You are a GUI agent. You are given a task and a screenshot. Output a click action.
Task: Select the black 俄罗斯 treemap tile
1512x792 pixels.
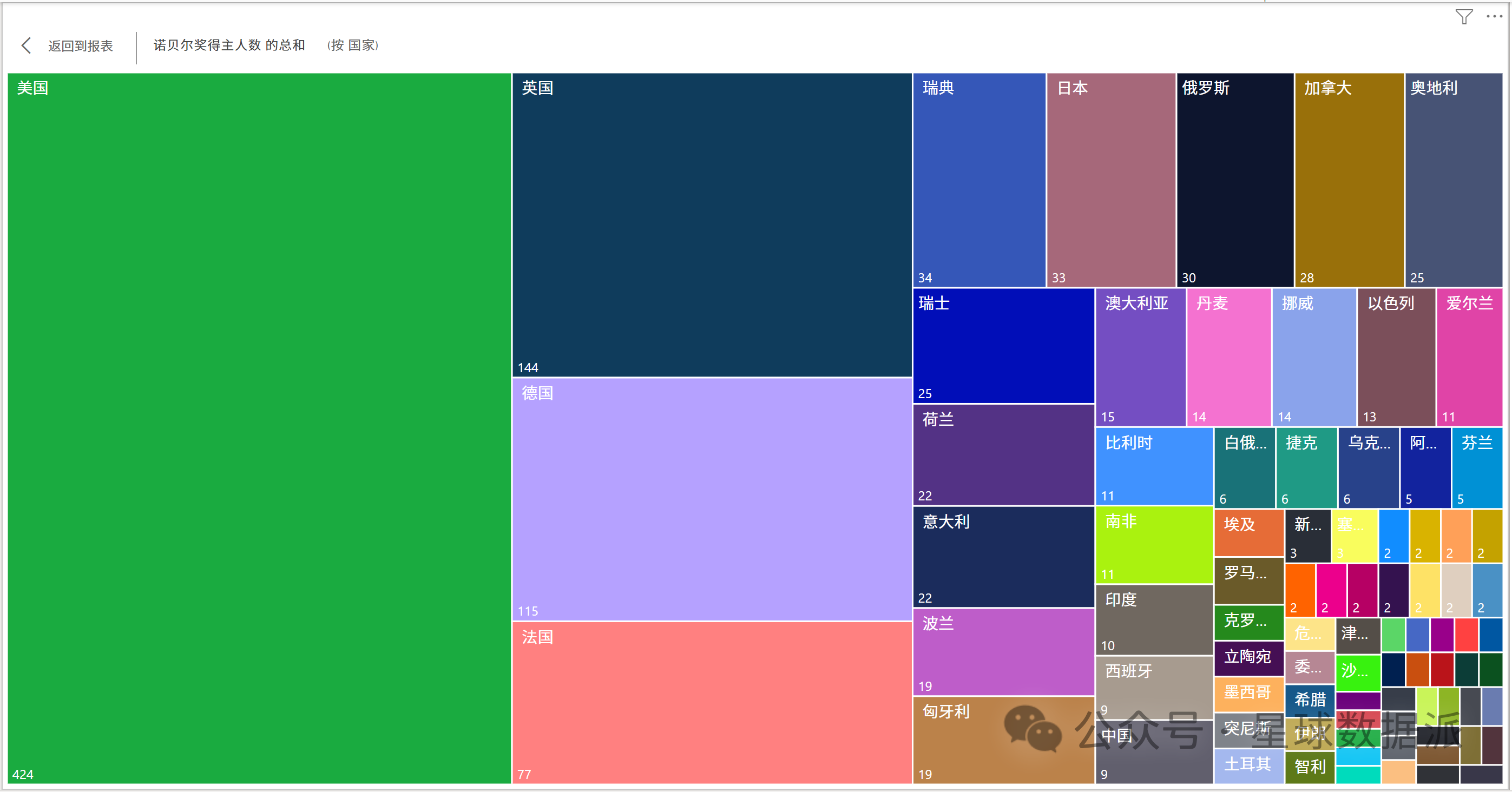tap(1234, 180)
